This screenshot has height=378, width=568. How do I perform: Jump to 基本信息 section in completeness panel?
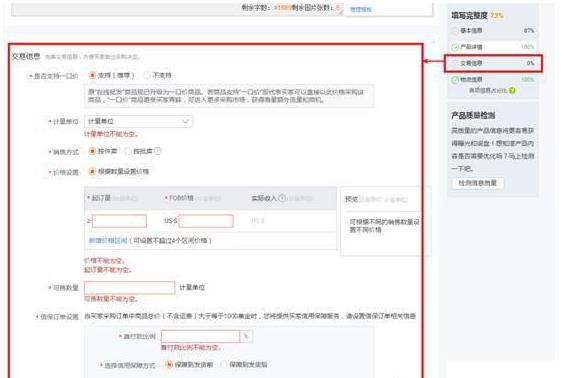click(x=493, y=31)
